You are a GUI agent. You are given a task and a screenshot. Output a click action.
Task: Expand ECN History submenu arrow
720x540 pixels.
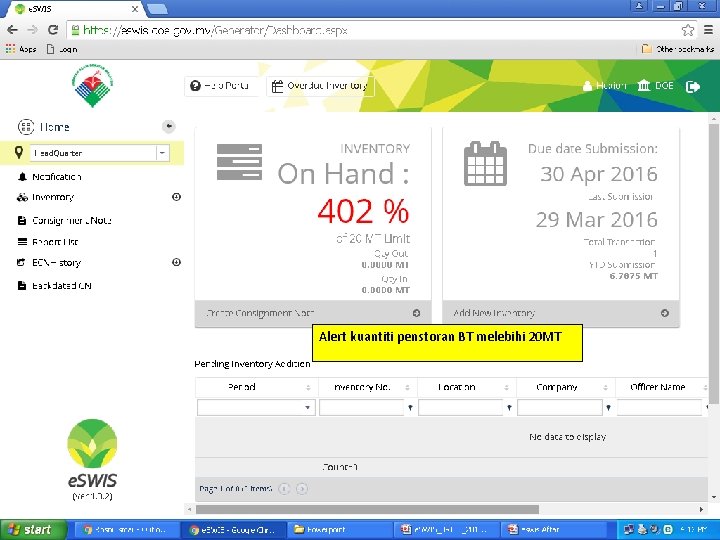[x=176, y=262]
